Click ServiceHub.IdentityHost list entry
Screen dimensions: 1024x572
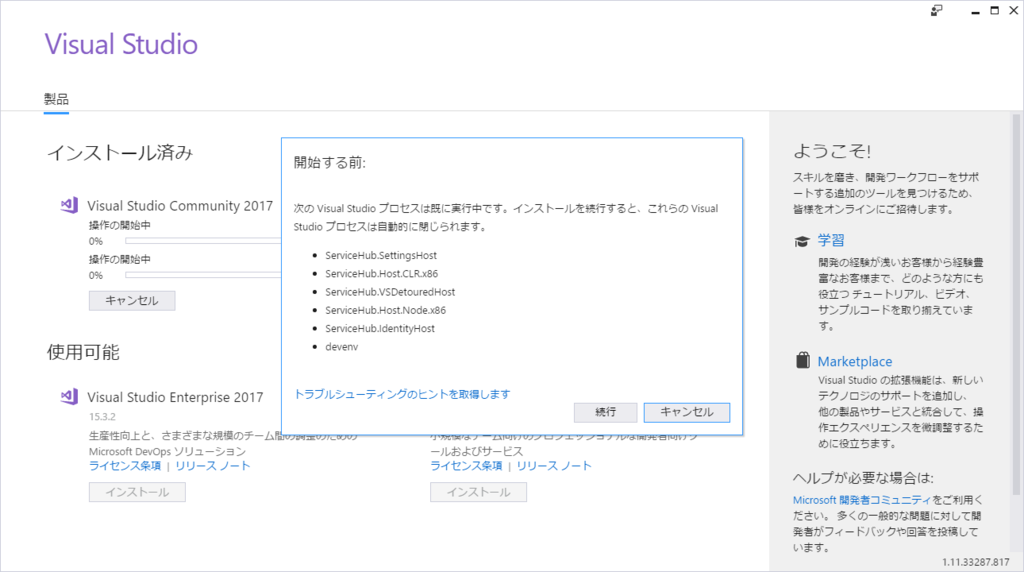tap(379, 328)
